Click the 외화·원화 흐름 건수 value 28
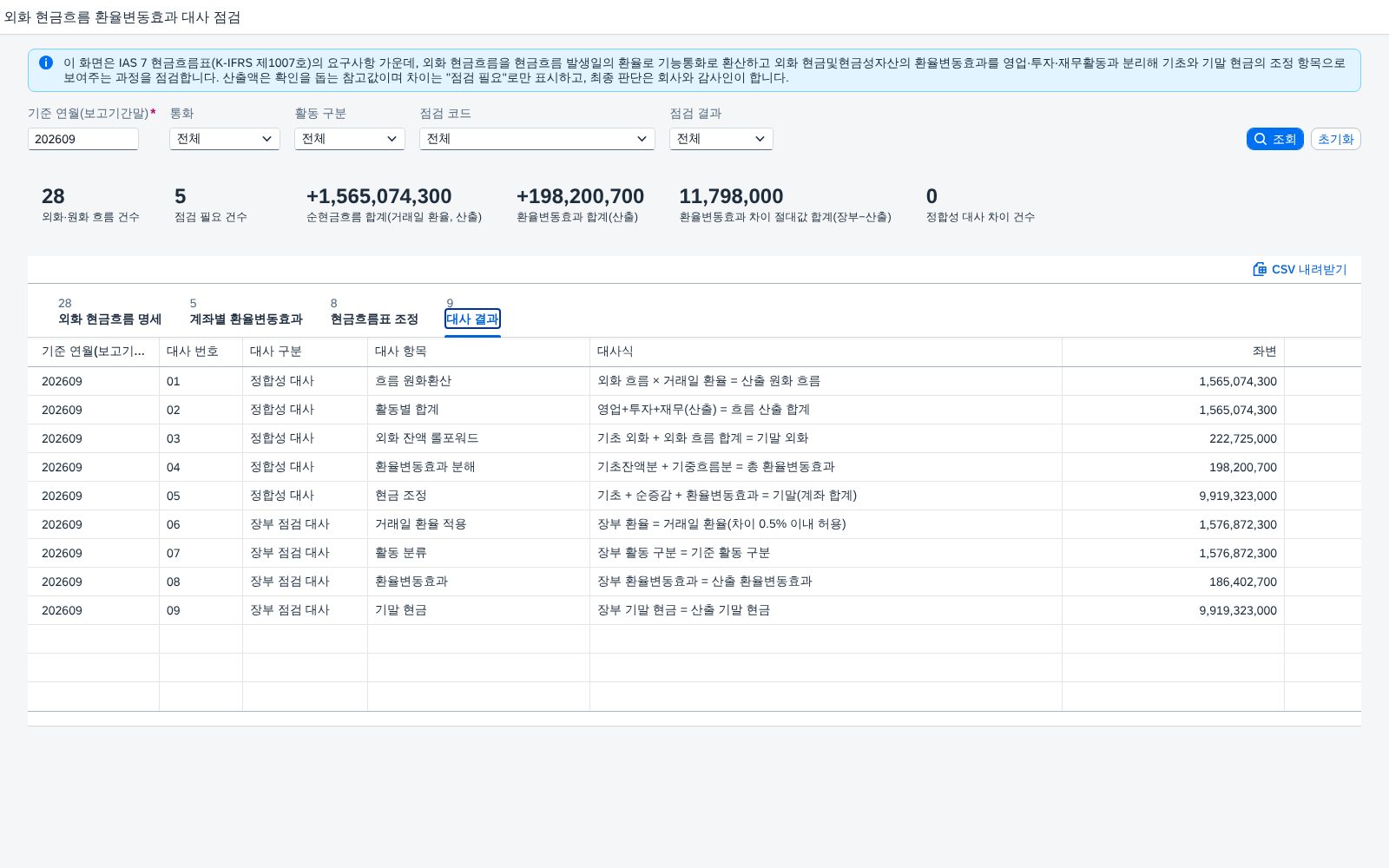The image size is (1389, 868). [x=53, y=196]
